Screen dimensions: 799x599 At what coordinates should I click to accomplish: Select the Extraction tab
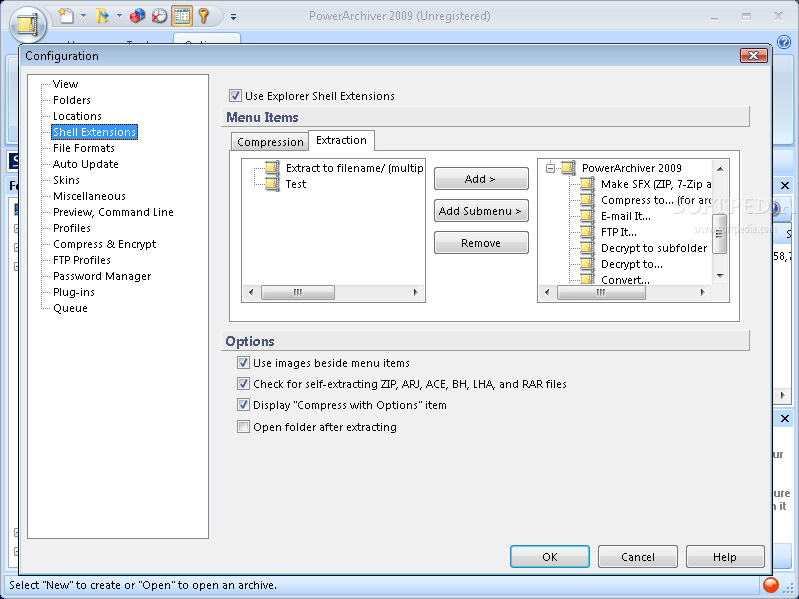coord(341,140)
